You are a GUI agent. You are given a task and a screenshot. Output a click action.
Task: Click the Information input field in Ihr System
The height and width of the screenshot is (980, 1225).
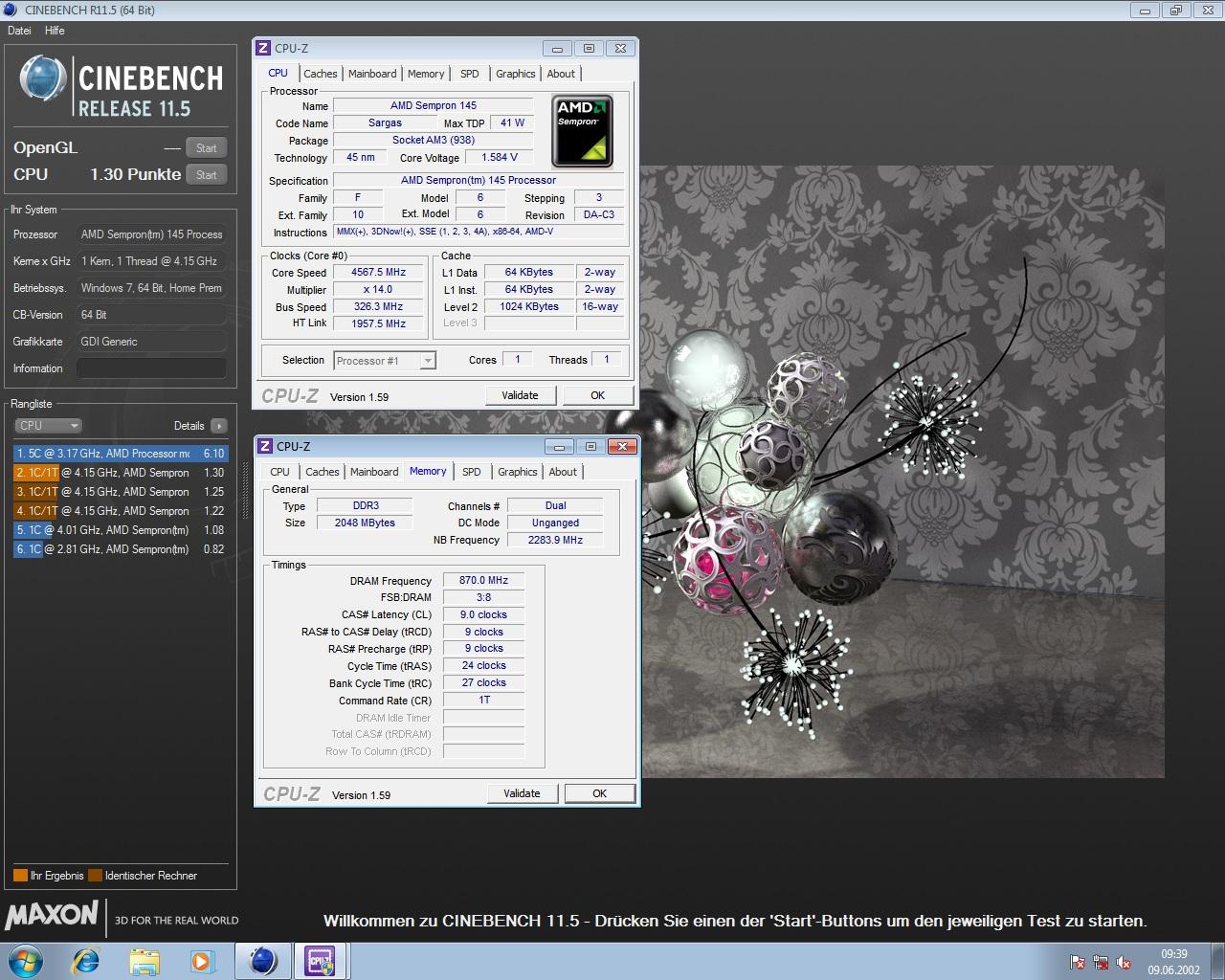tap(151, 368)
